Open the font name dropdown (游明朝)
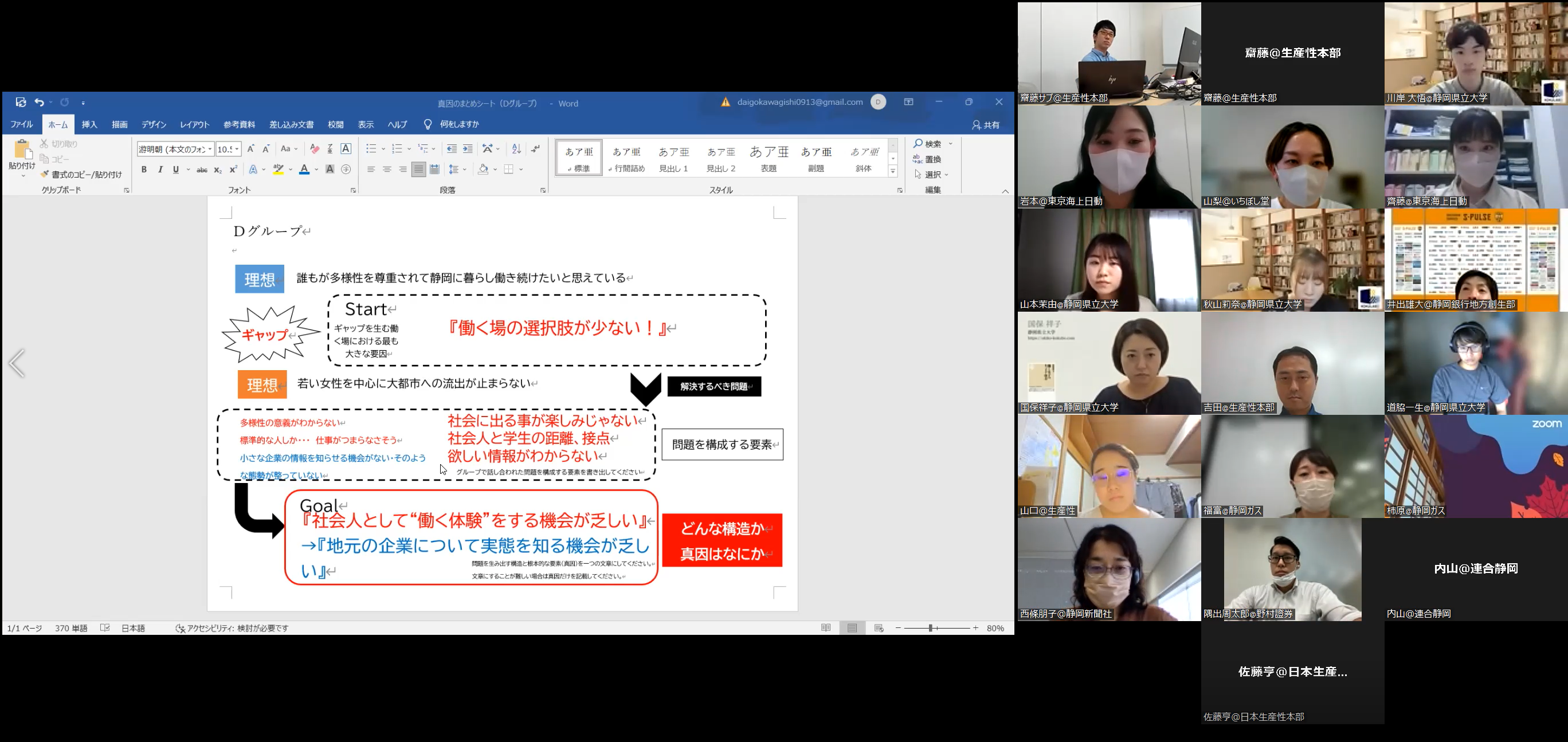1568x742 pixels. [210, 149]
